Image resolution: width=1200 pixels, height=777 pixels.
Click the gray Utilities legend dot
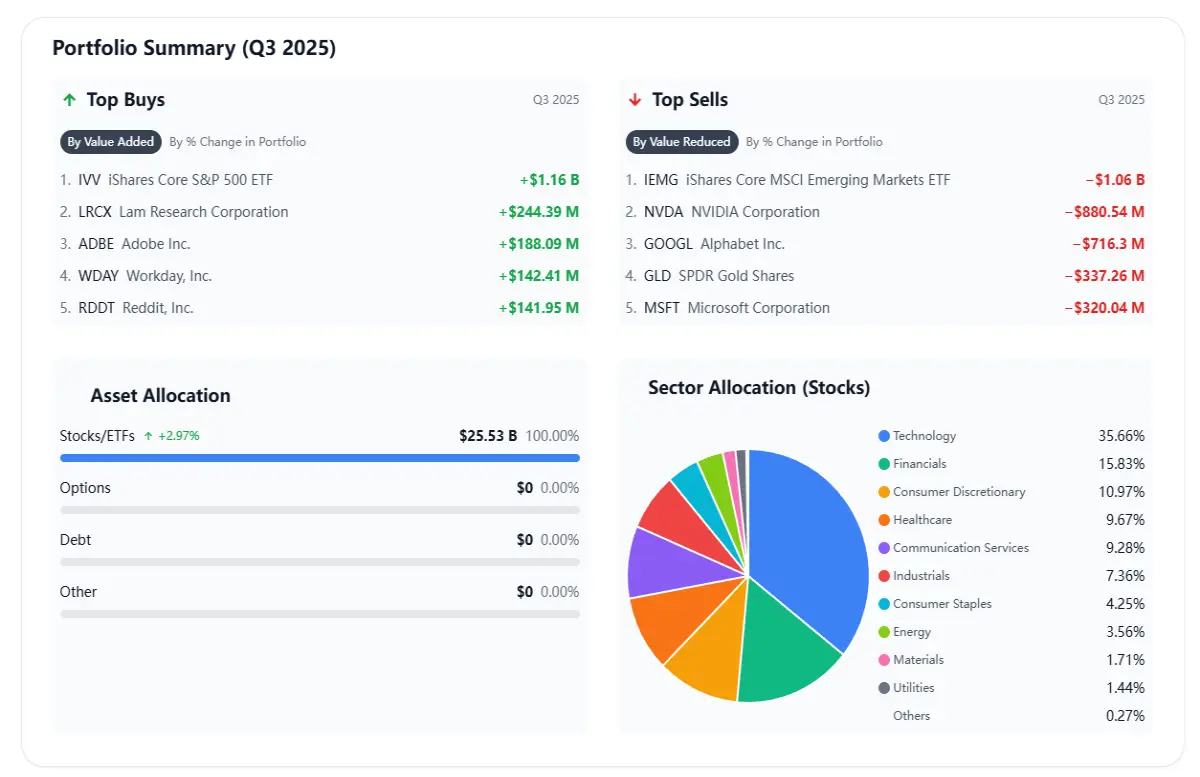(884, 688)
